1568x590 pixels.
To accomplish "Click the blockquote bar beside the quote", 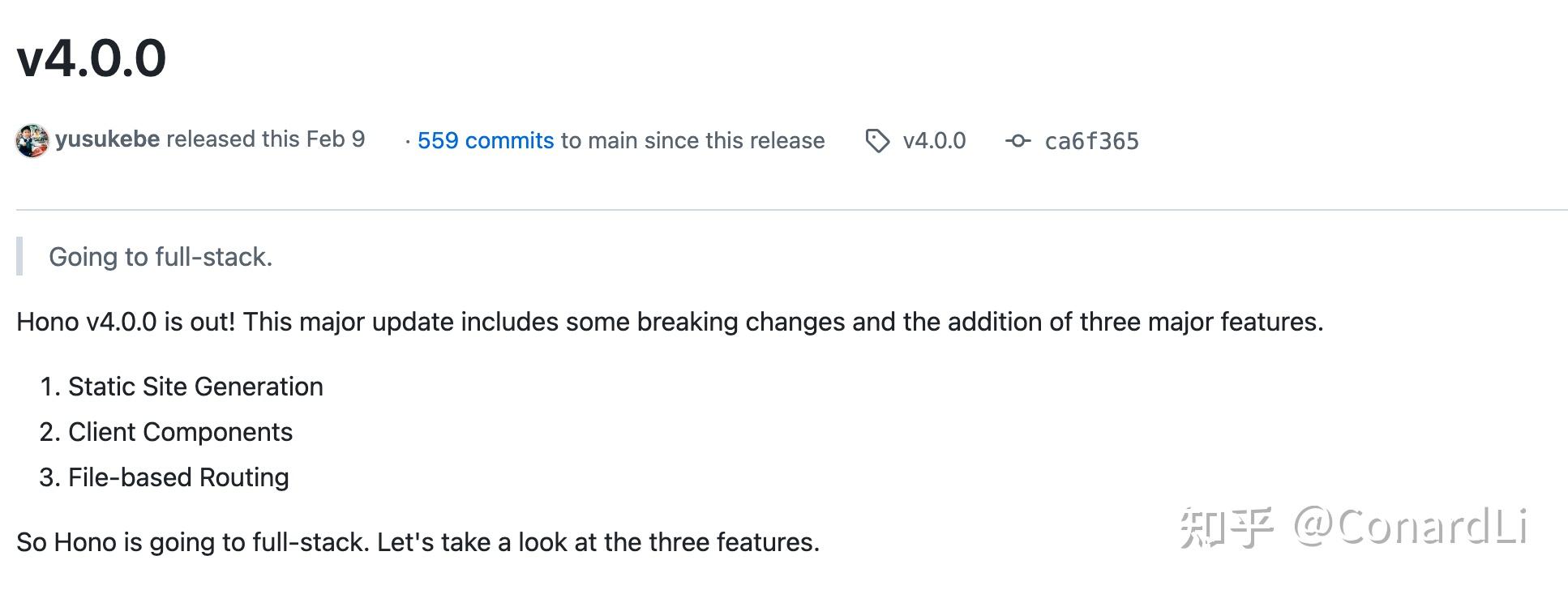I will [19, 257].
